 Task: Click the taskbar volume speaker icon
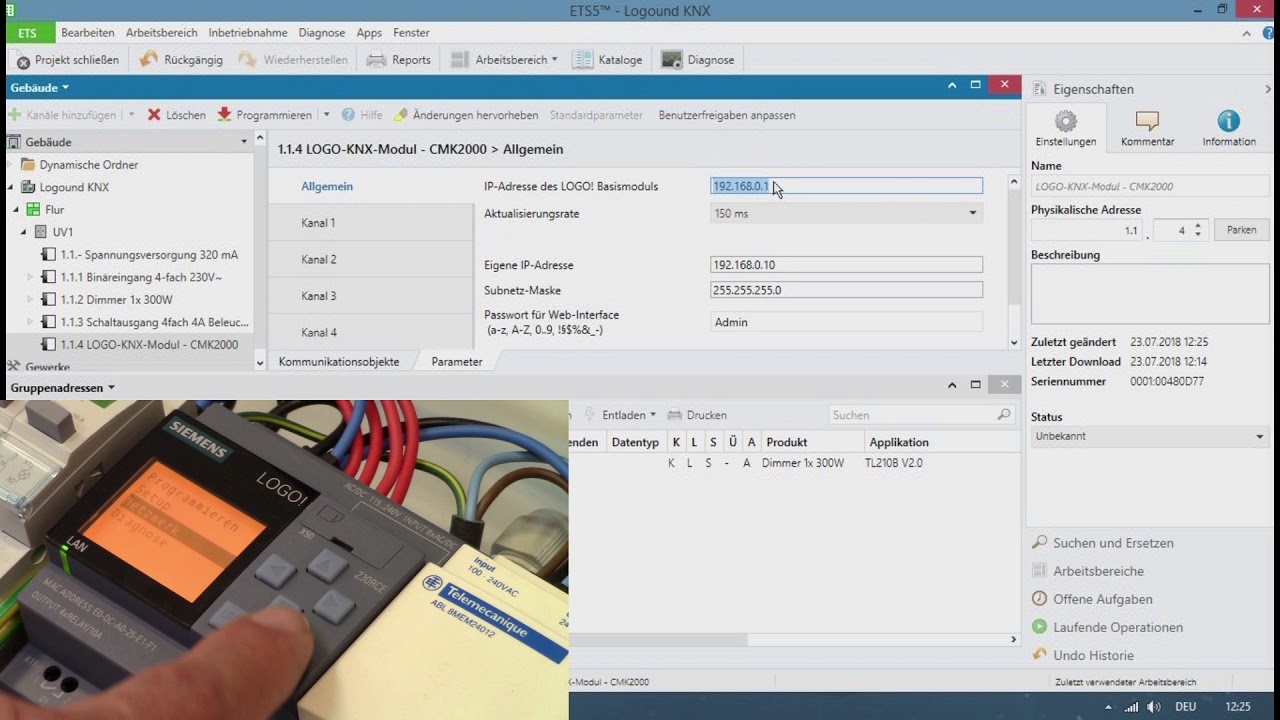(x=1153, y=707)
